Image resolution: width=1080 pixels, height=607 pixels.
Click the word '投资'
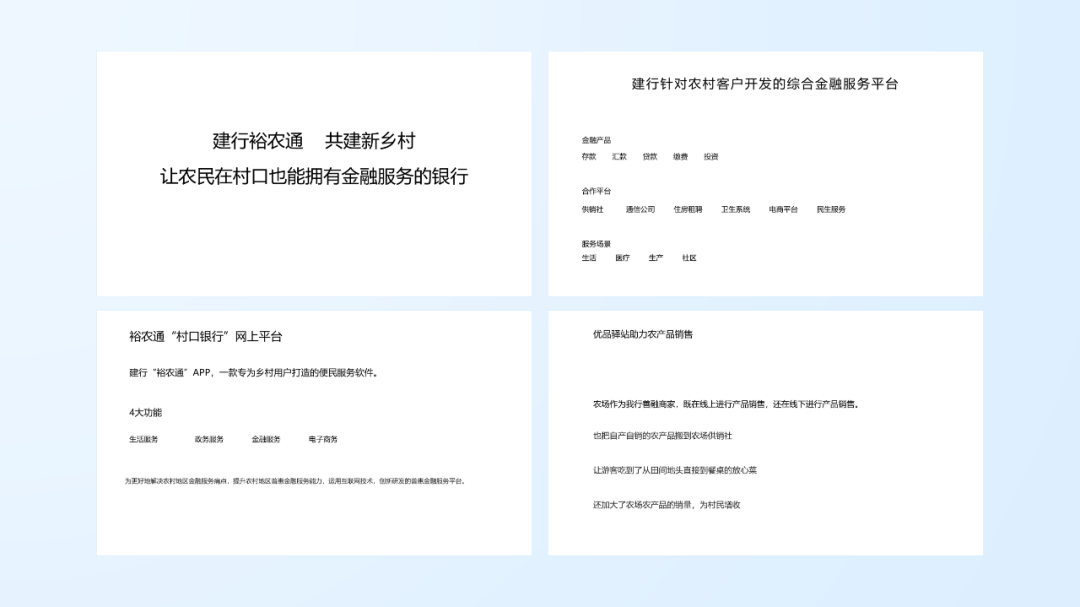tap(711, 156)
